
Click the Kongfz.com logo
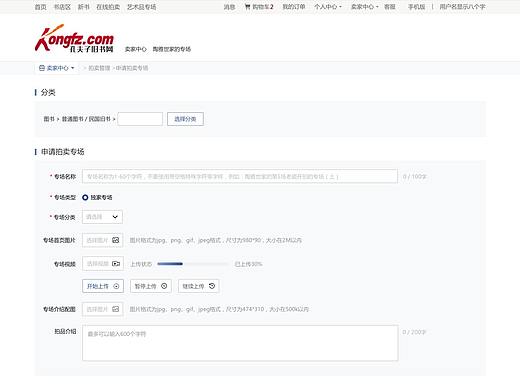[x=74, y=38]
